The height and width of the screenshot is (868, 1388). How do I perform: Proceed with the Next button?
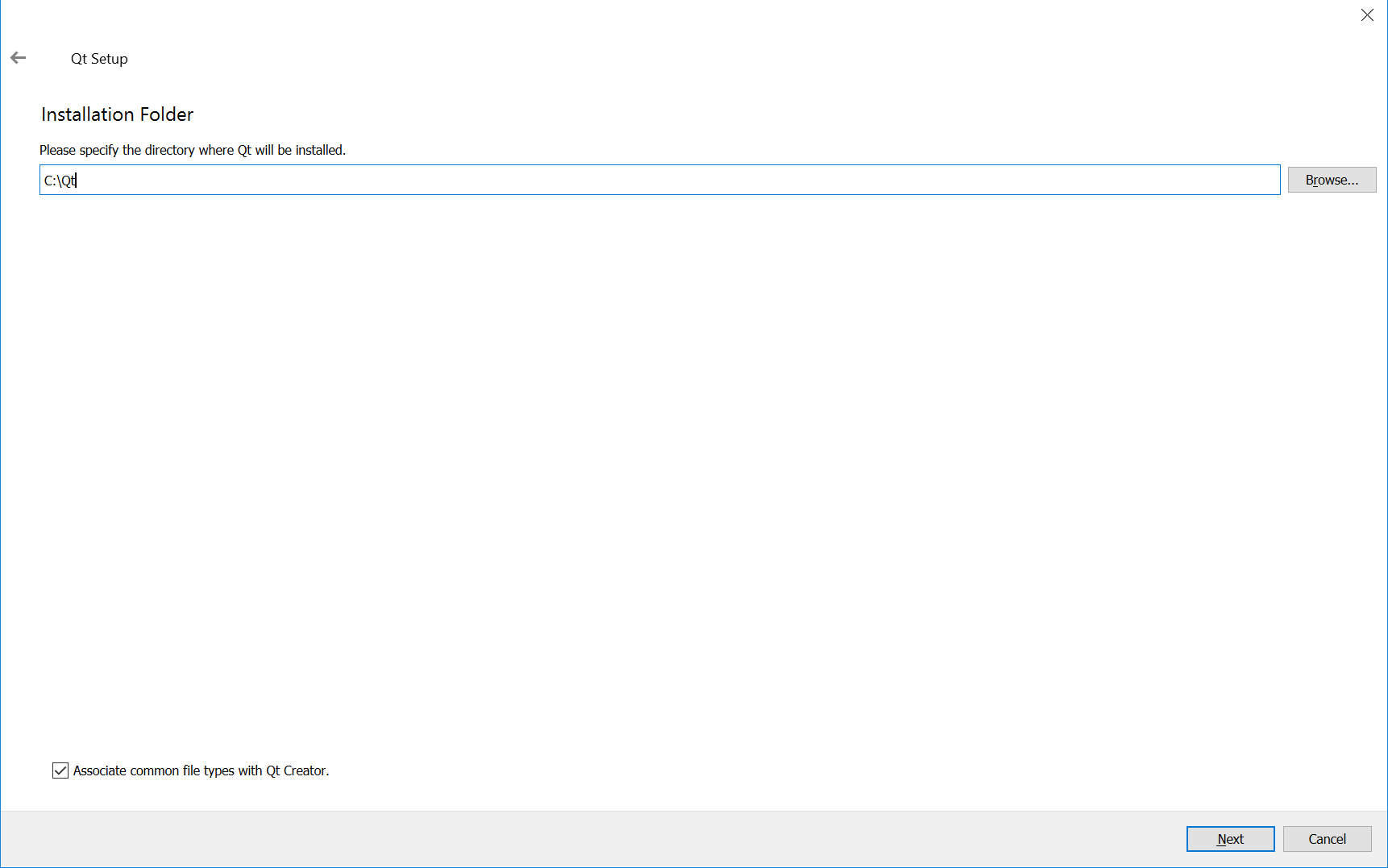point(1230,839)
